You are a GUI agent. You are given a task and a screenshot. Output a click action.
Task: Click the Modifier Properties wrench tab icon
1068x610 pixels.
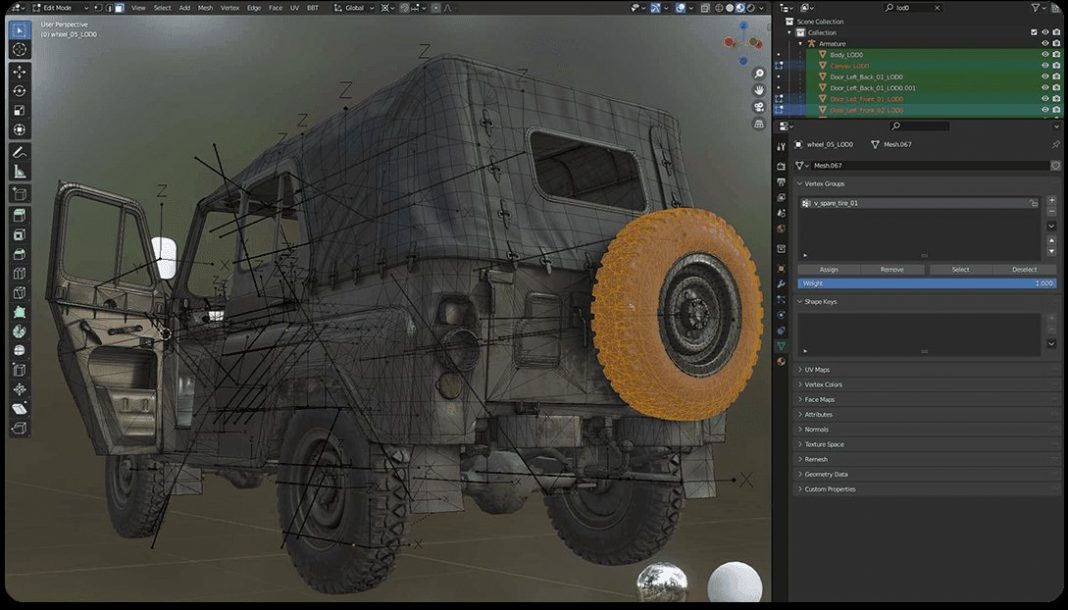(x=781, y=283)
